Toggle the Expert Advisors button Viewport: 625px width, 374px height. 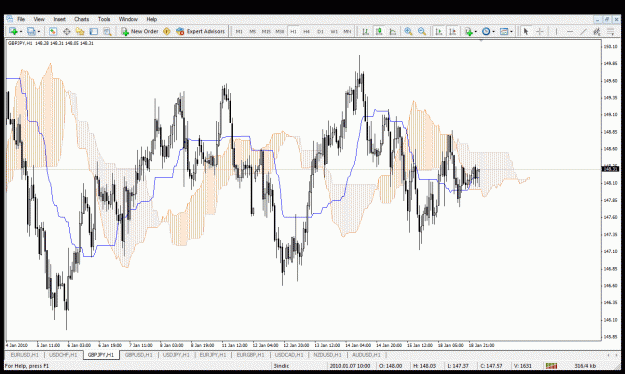pos(200,31)
